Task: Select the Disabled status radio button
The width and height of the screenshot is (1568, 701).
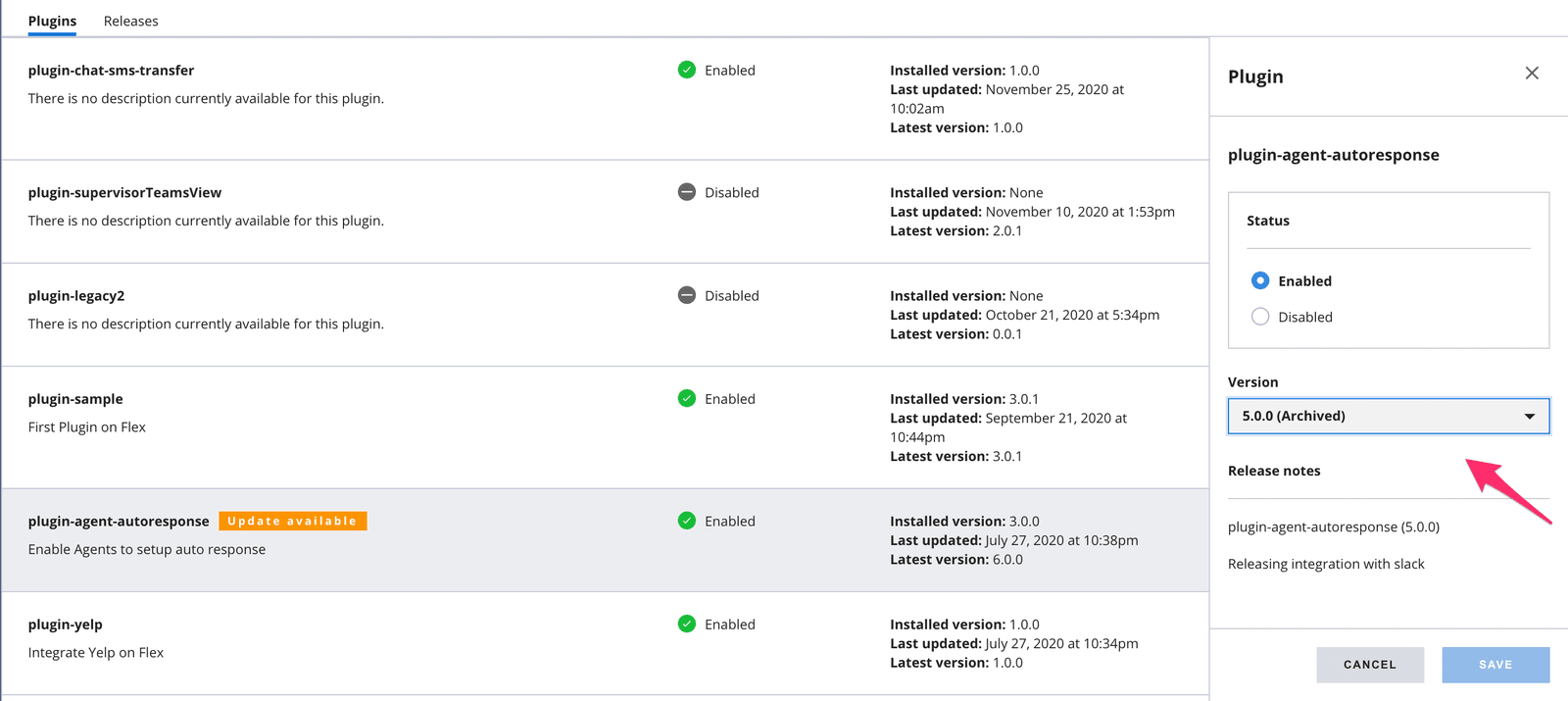Action: 1259,316
